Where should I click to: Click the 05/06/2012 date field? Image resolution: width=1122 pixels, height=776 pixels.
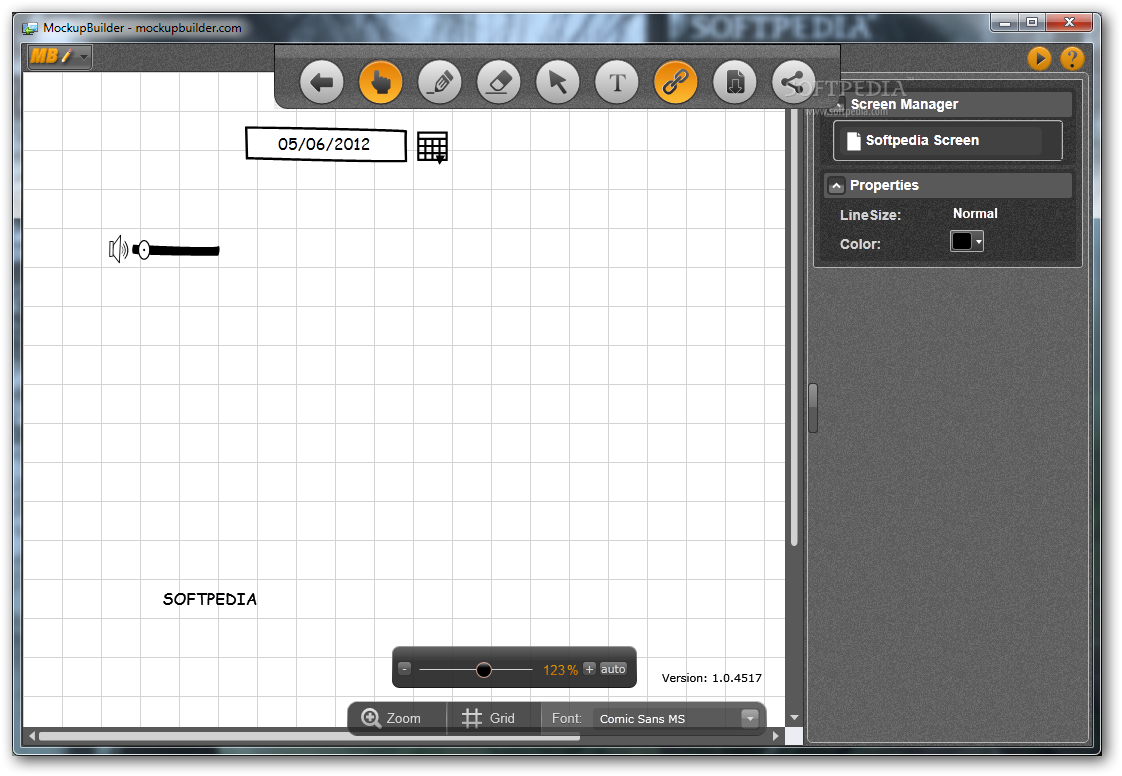(x=326, y=145)
